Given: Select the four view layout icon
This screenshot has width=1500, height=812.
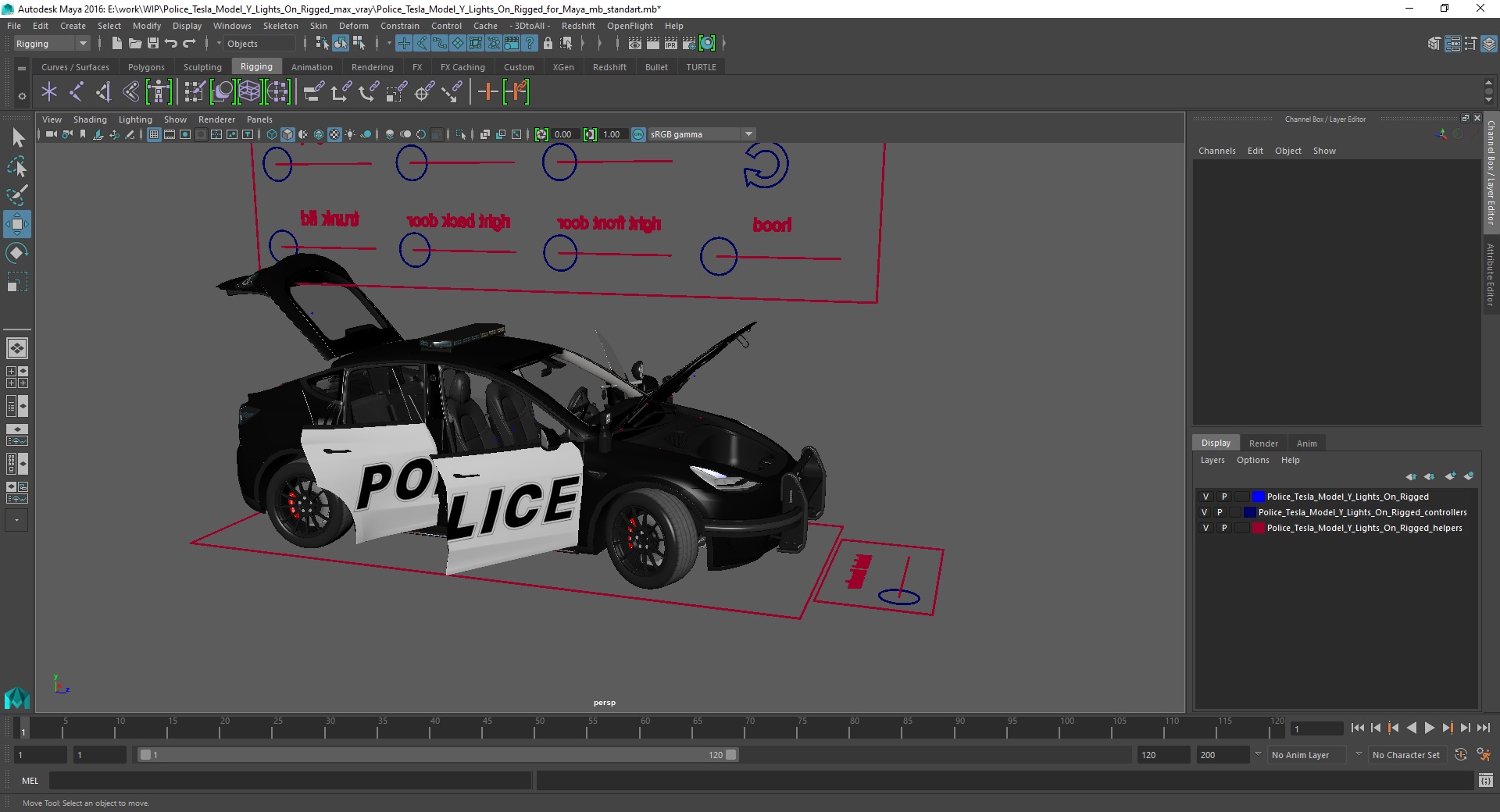Looking at the screenshot, I should coord(17,377).
